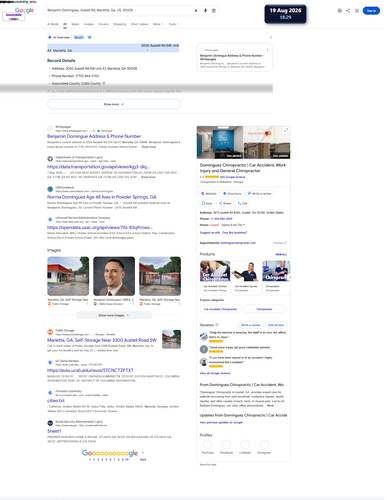Screen dimensions: 389x500
Task: Open the settings gear icon in header
Action: click(339, 11)
